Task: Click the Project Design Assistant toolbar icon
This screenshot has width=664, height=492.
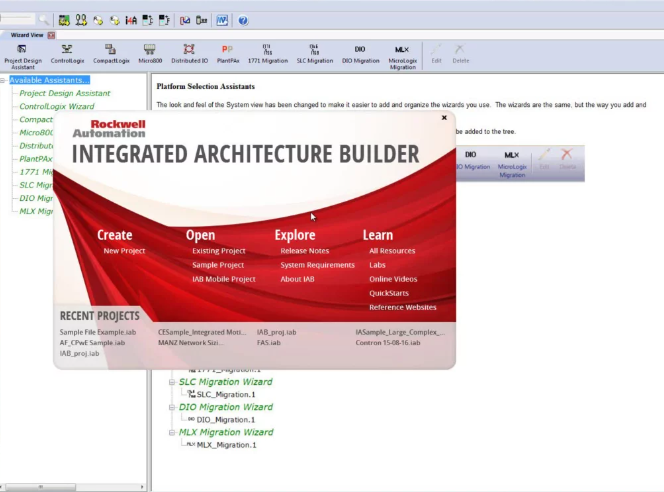Action: (22, 54)
